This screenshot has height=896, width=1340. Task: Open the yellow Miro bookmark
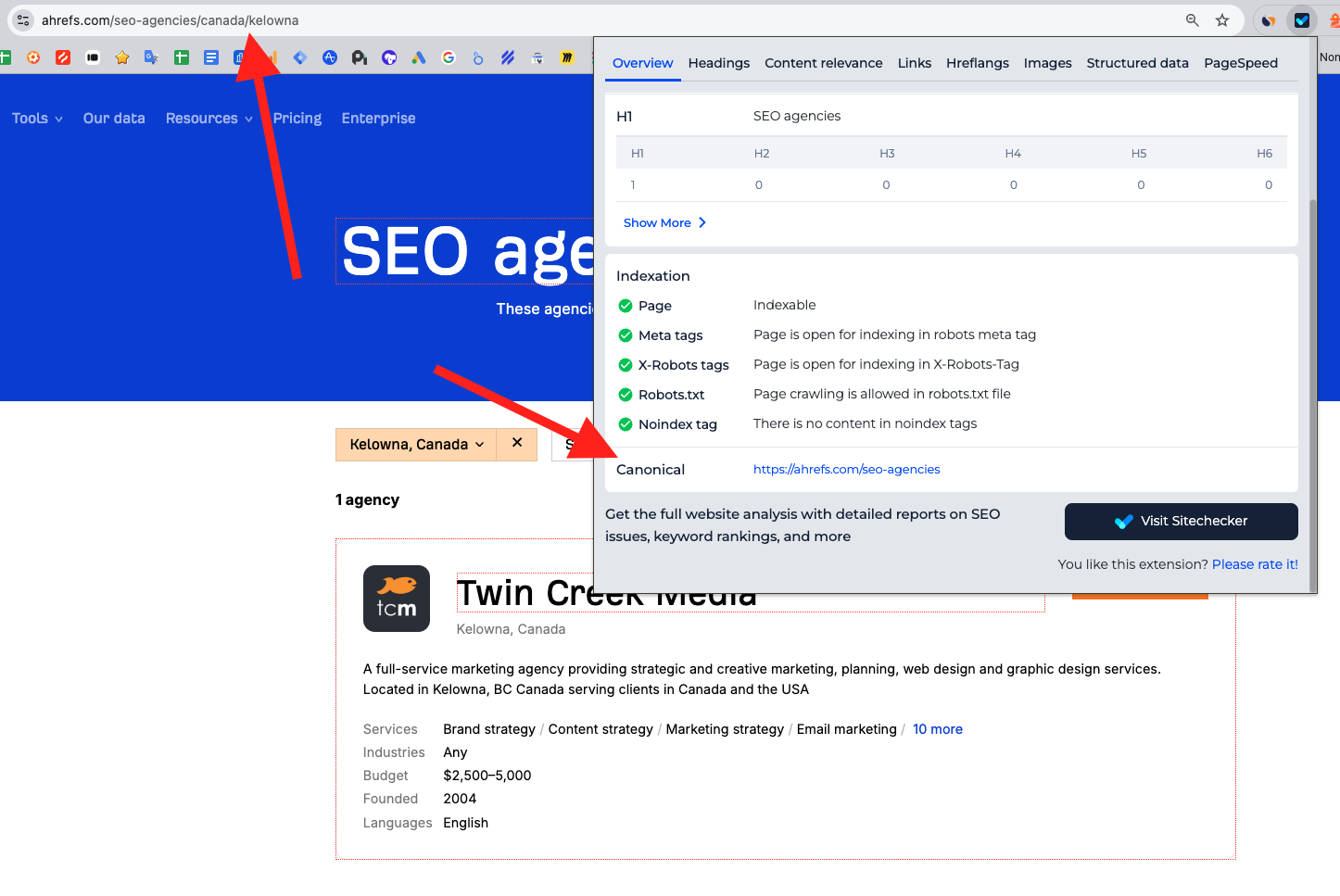click(567, 57)
